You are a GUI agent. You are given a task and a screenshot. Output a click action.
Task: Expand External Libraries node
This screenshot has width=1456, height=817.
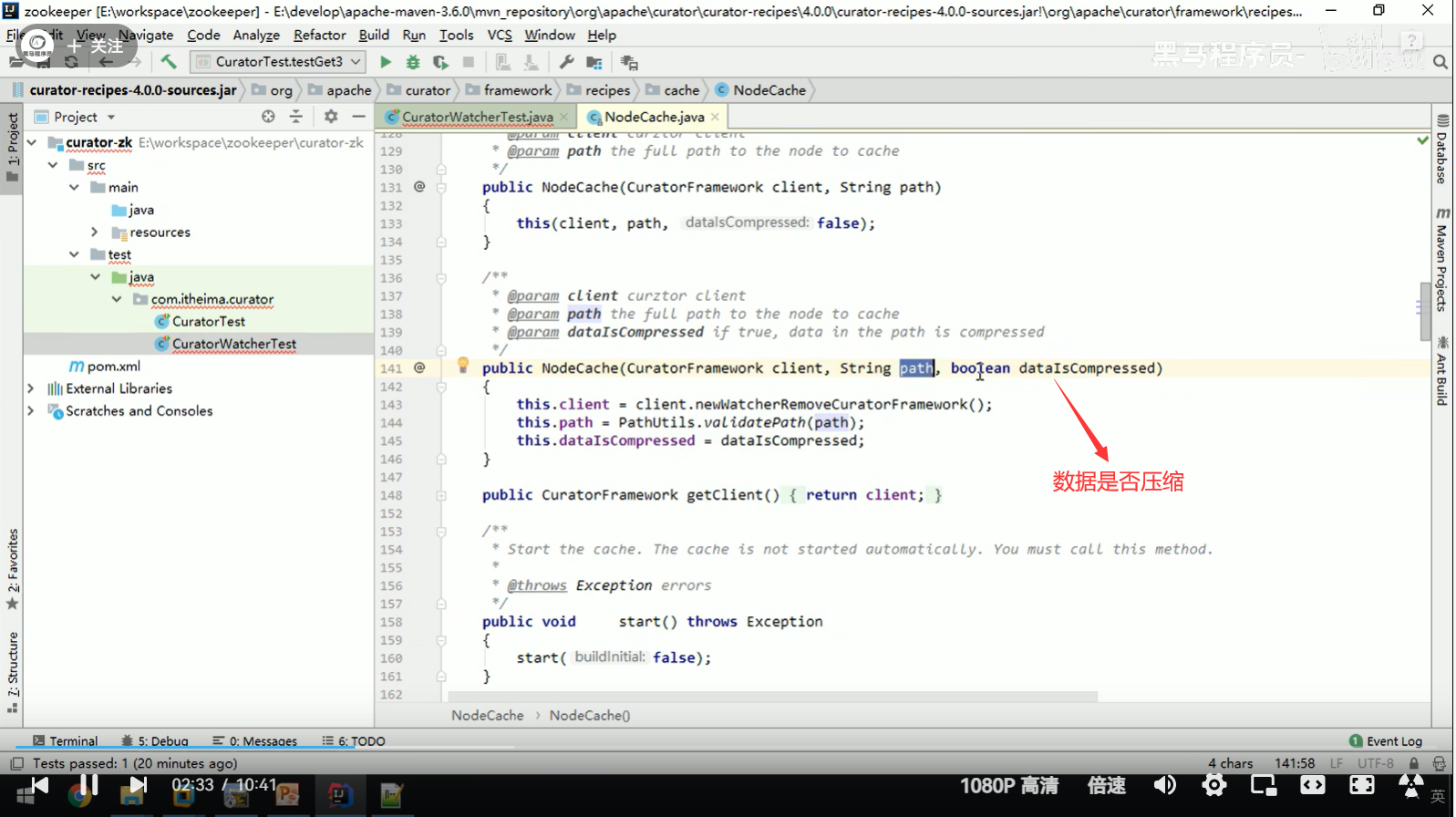pyautogui.click(x=31, y=388)
